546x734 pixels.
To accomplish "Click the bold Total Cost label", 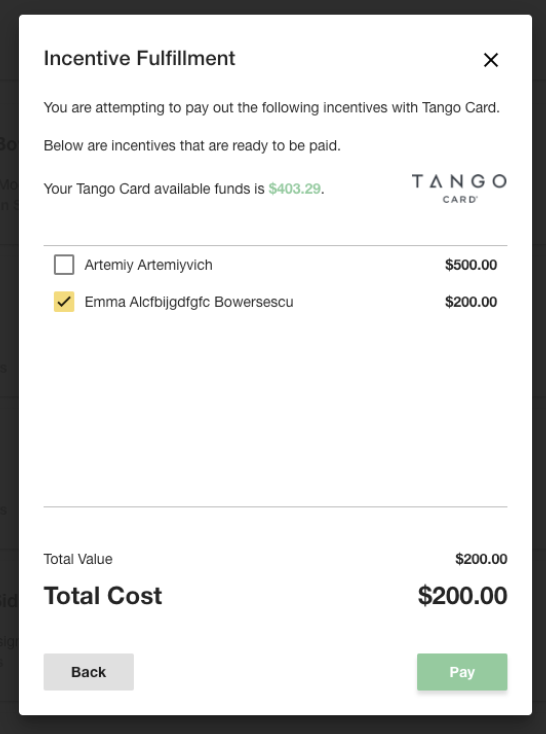I will (x=103, y=596).
